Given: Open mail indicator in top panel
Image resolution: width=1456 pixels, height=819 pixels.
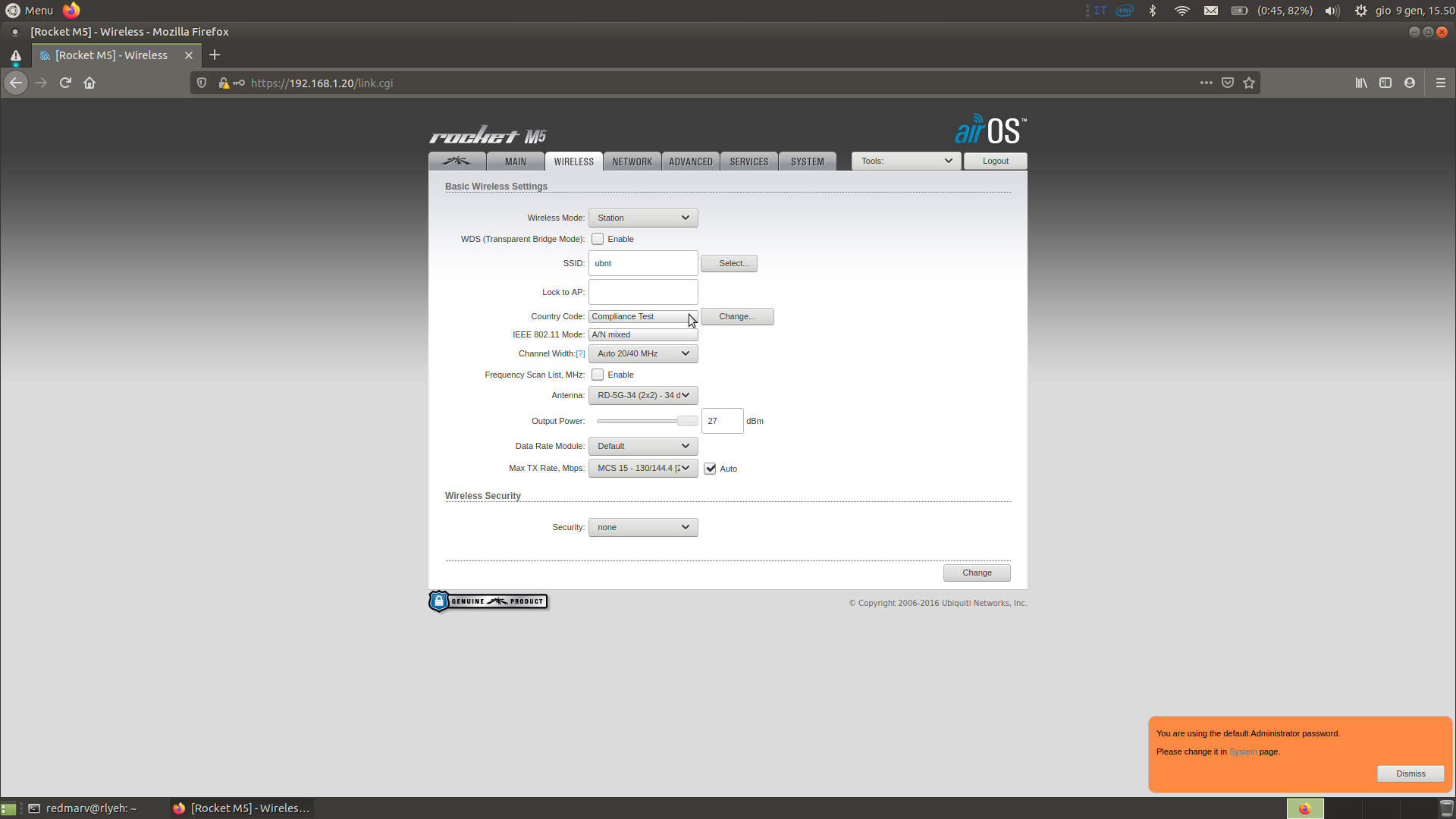Looking at the screenshot, I should 1211,11.
